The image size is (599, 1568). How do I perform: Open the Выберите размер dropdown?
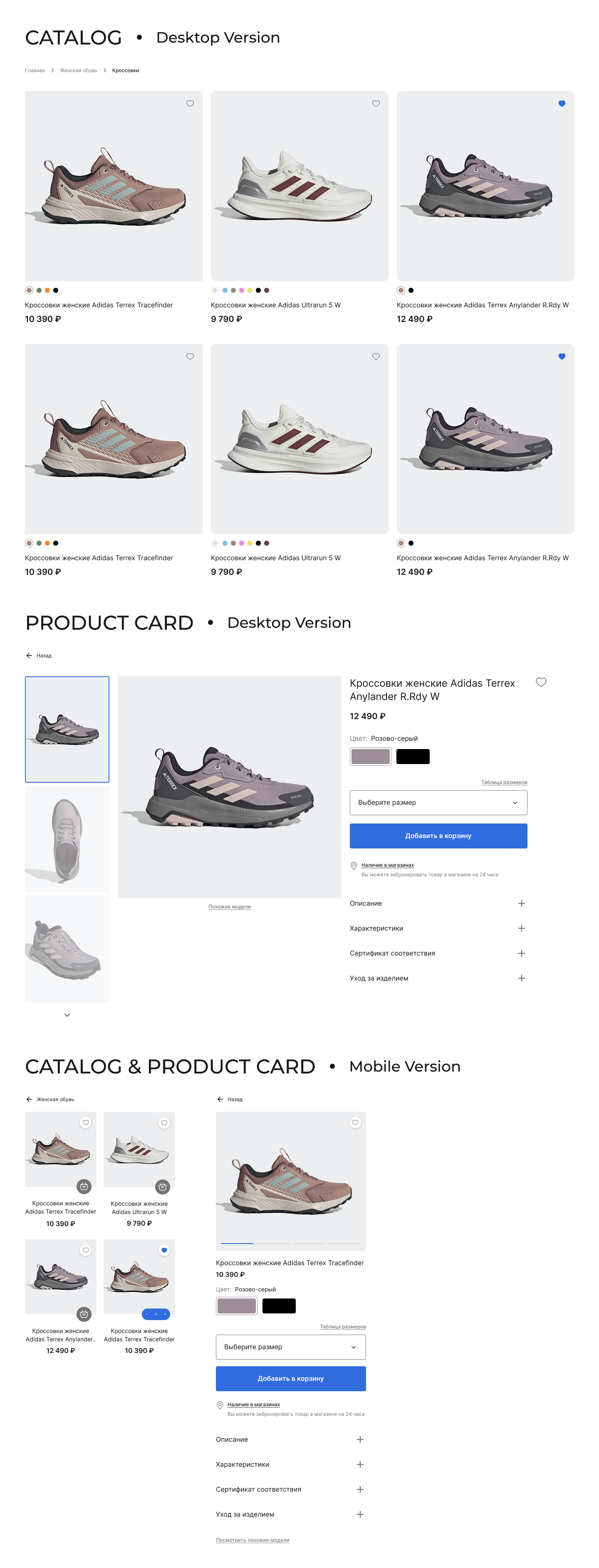(438, 802)
